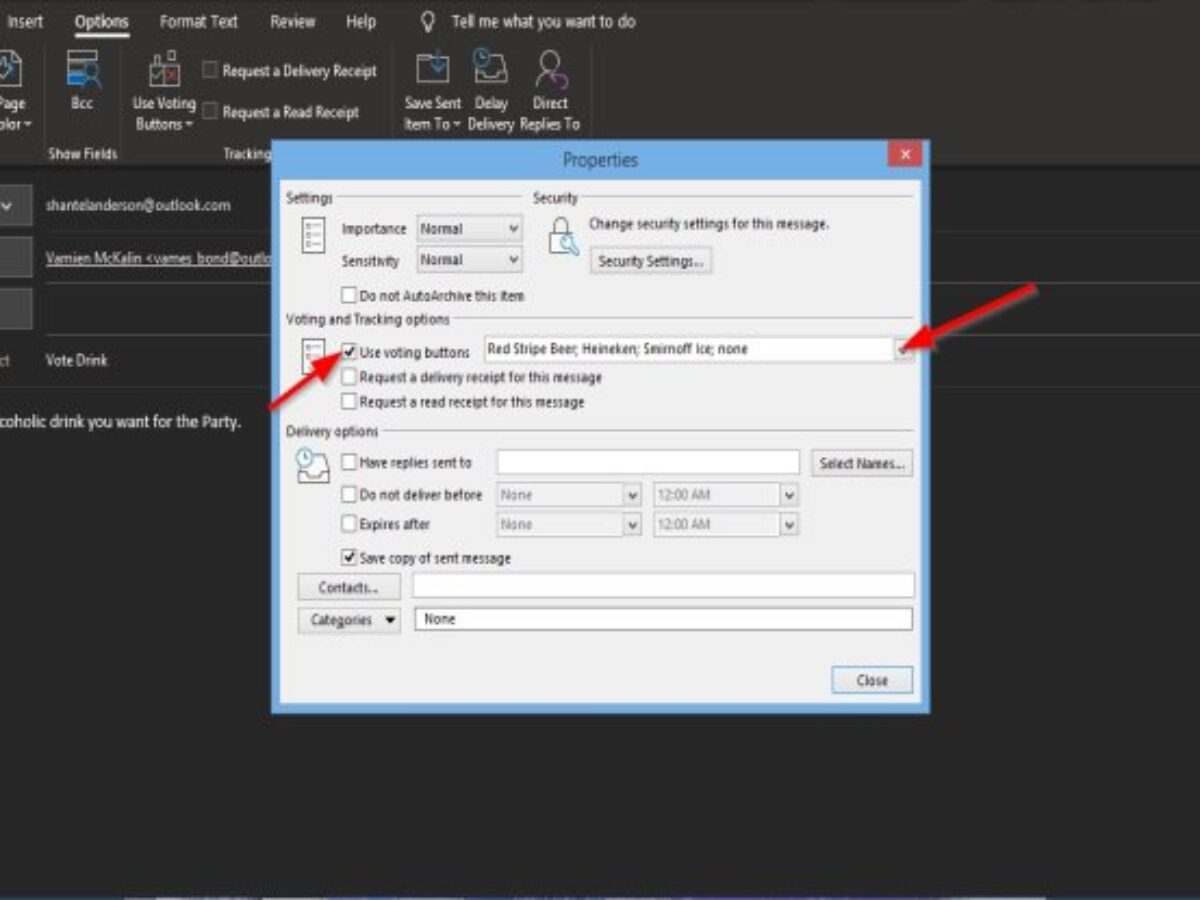Viewport: 1200px width, 900px height.
Task: Open the Do not deliver before time dropdown
Action: pyautogui.click(x=789, y=495)
